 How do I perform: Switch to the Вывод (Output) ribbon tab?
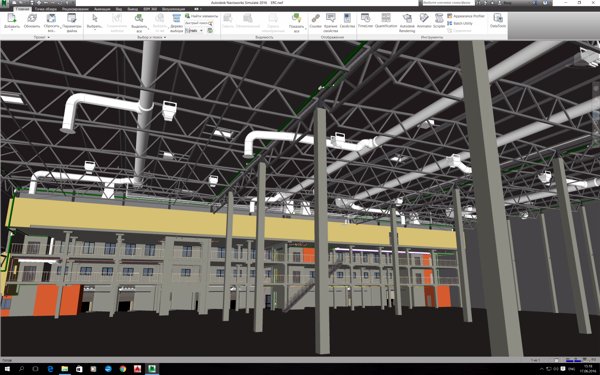click(x=132, y=9)
